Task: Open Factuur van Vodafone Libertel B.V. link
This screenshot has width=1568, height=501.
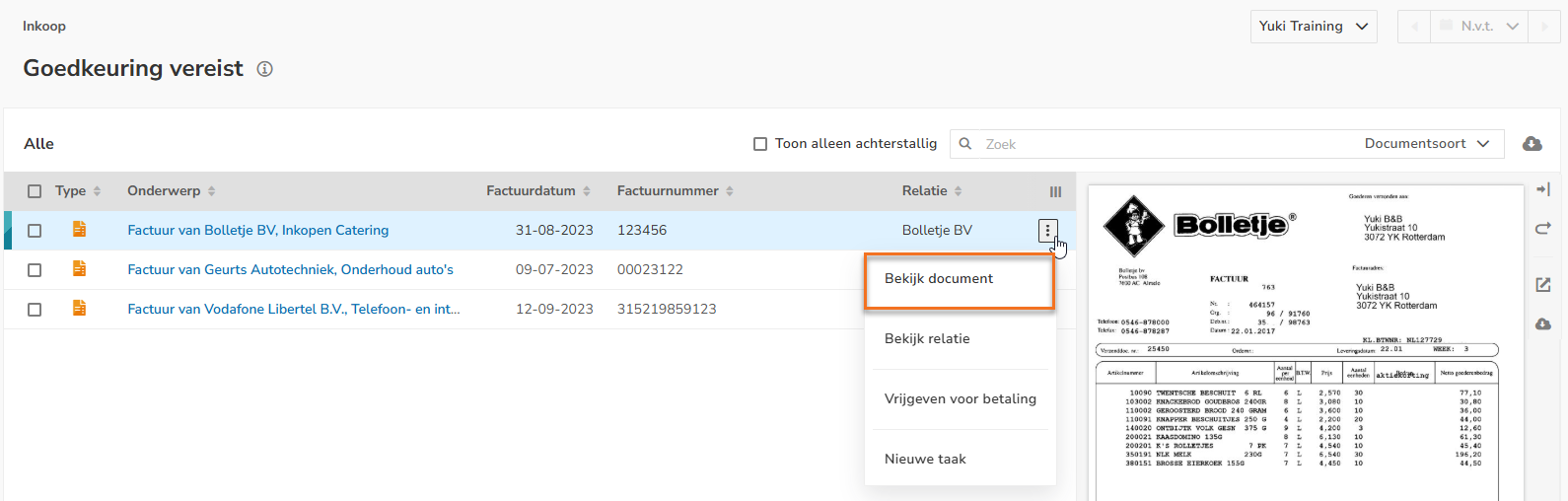Action: pos(294,310)
